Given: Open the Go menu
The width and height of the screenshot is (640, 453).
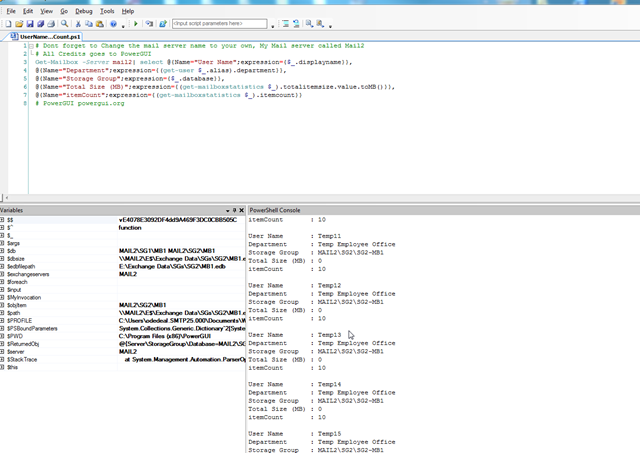Looking at the screenshot, I should (x=64, y=11).
